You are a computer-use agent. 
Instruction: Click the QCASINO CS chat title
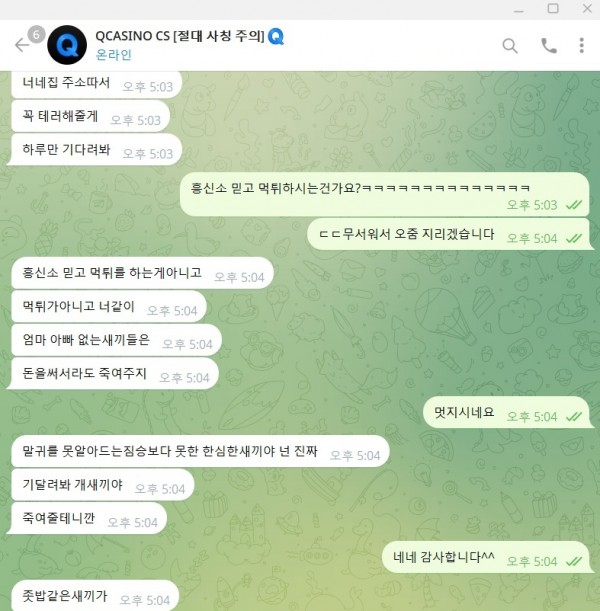pos(180,36)
